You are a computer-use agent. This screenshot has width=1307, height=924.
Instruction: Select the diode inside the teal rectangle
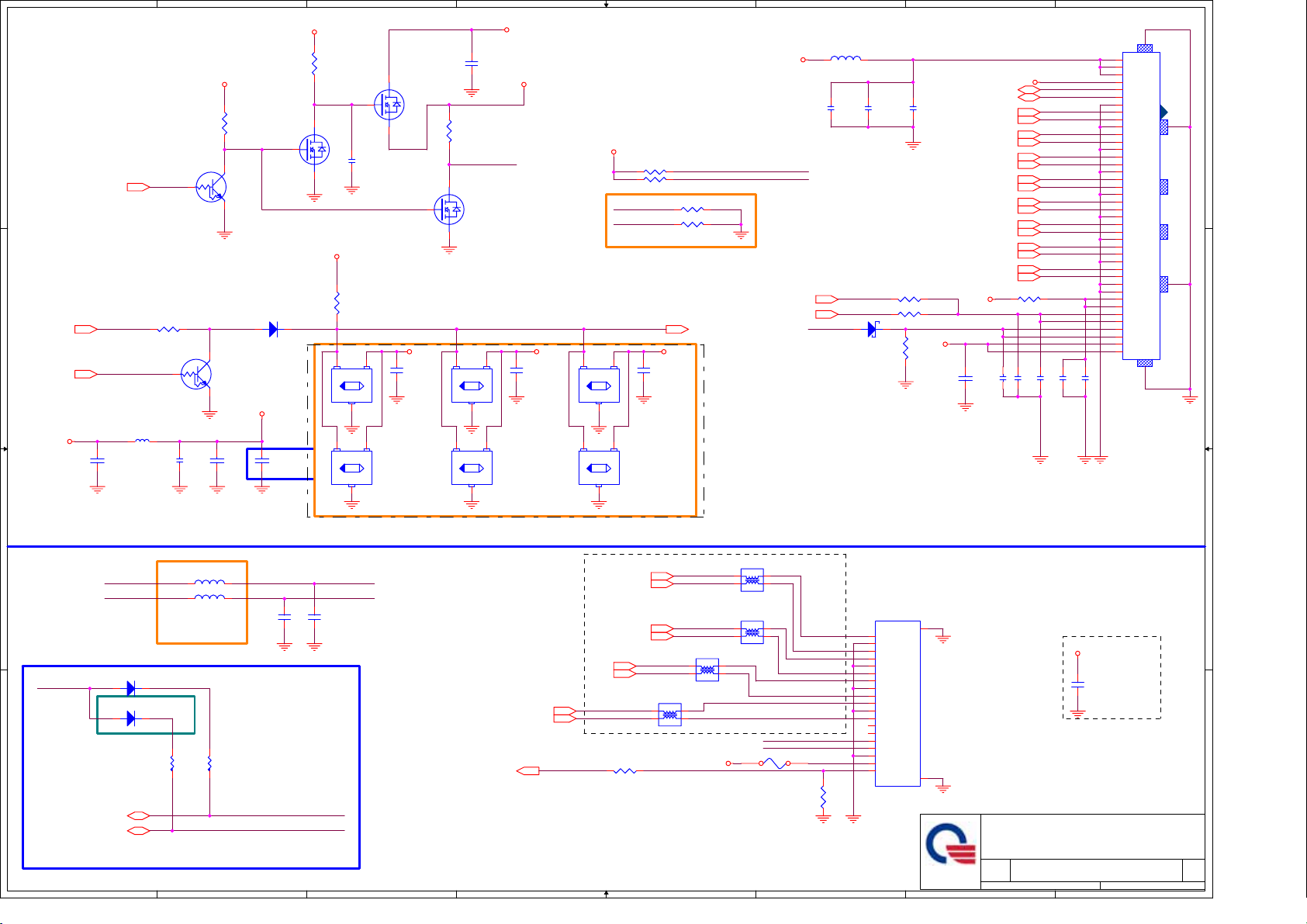130,718
